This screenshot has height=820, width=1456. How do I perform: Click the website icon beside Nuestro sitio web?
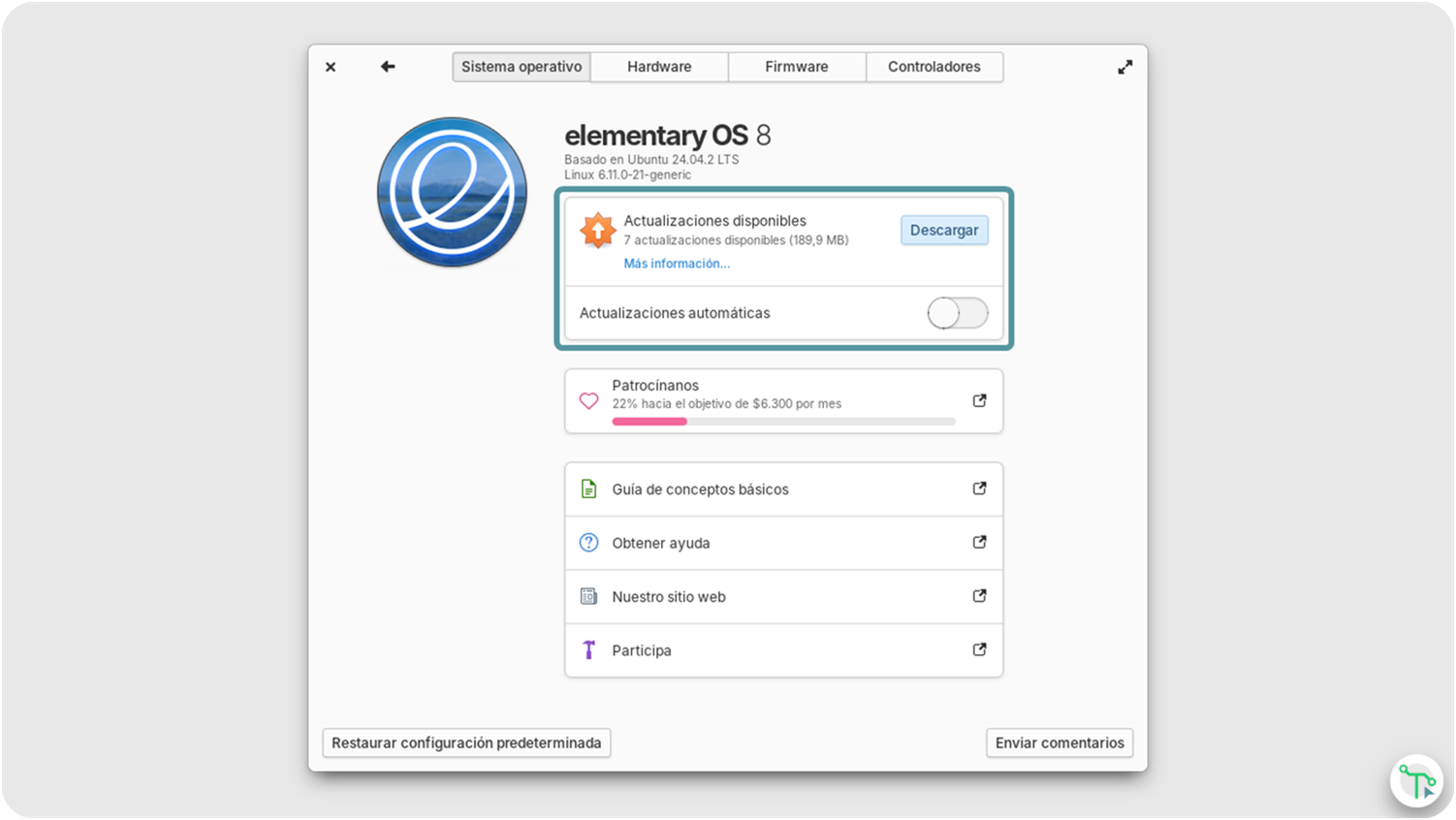tap(588, 596)
